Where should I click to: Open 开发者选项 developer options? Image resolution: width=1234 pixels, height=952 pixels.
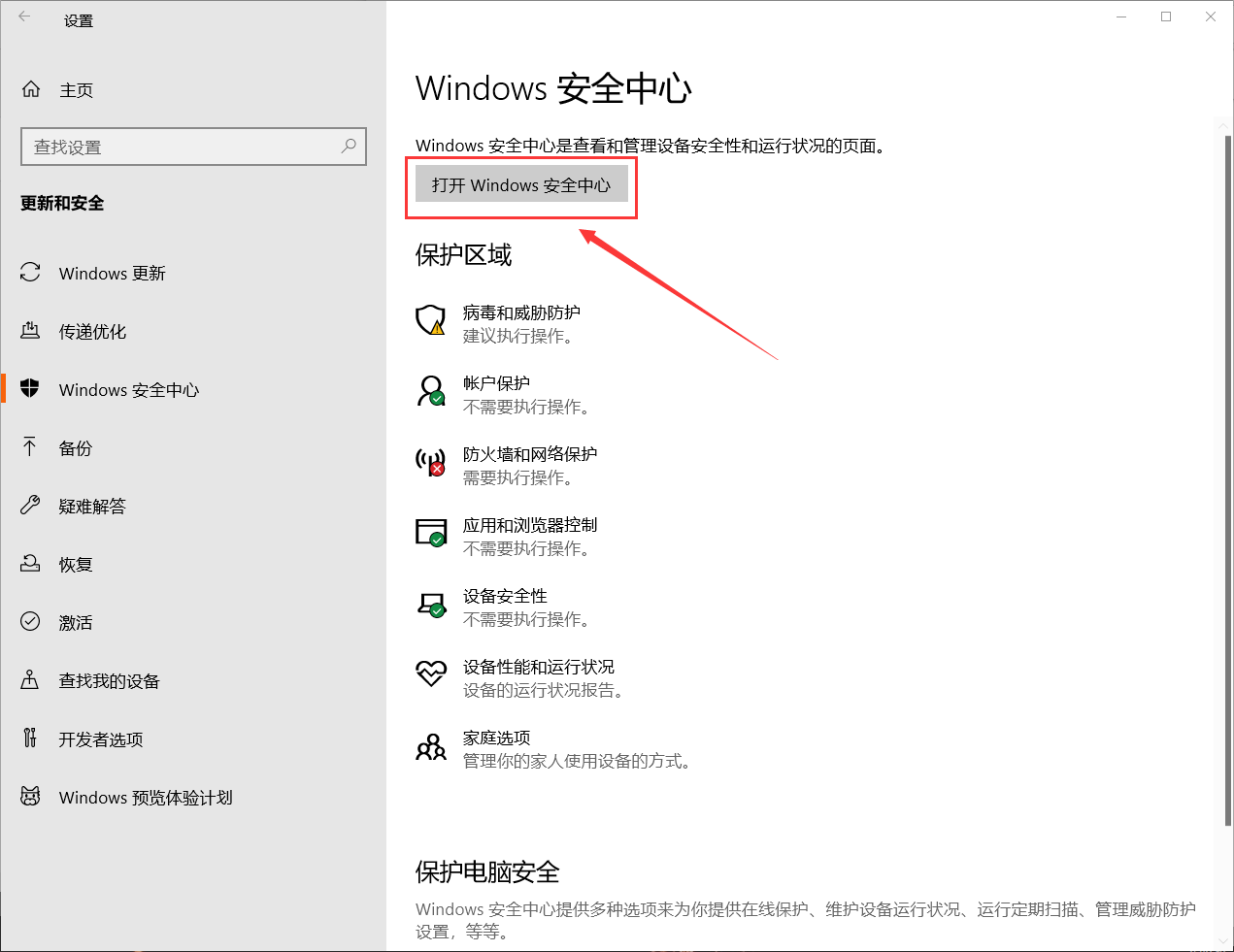101,739
